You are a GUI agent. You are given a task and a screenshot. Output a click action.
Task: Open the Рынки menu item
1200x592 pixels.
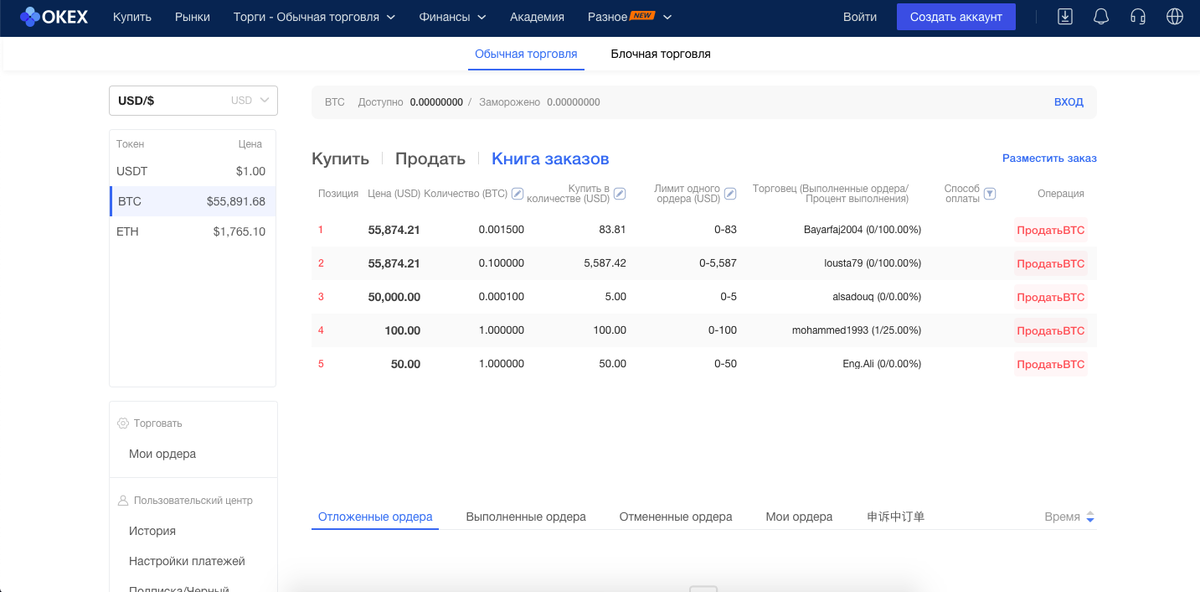pos(192,17)
